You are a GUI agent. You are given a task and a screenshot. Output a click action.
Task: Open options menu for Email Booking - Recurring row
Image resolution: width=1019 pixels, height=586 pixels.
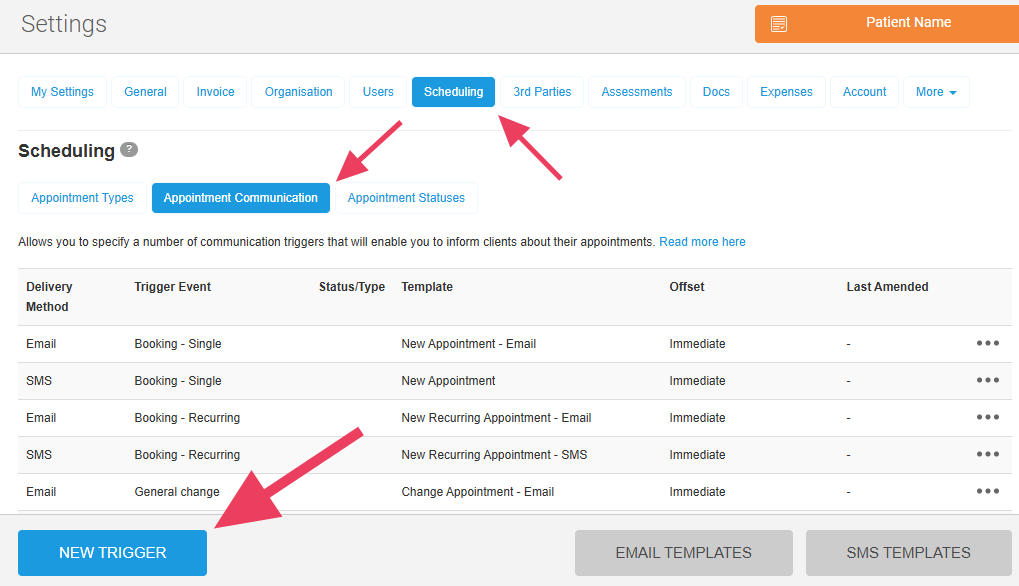point(987,418)
